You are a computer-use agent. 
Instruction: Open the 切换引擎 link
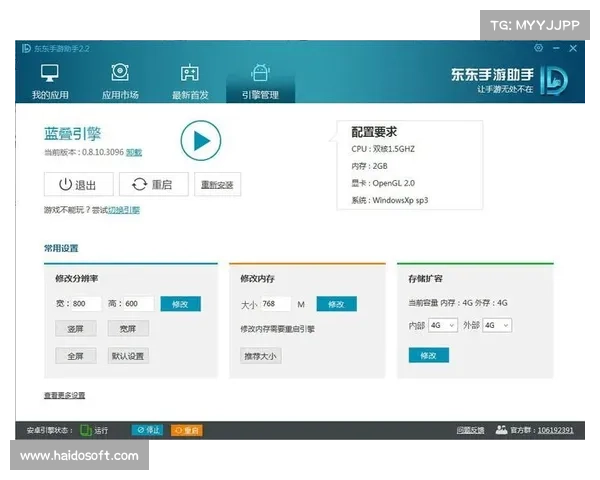124,210
